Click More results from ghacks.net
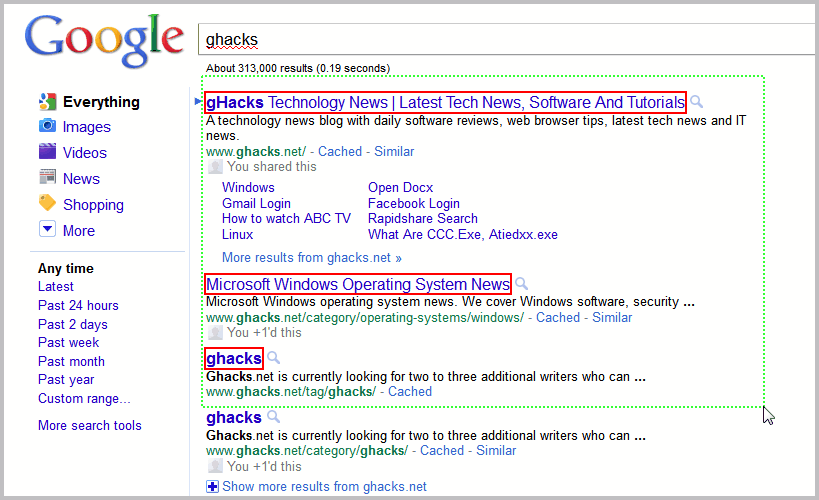The height and width of the screenshot is (500, 819). [x=312, y=258]
